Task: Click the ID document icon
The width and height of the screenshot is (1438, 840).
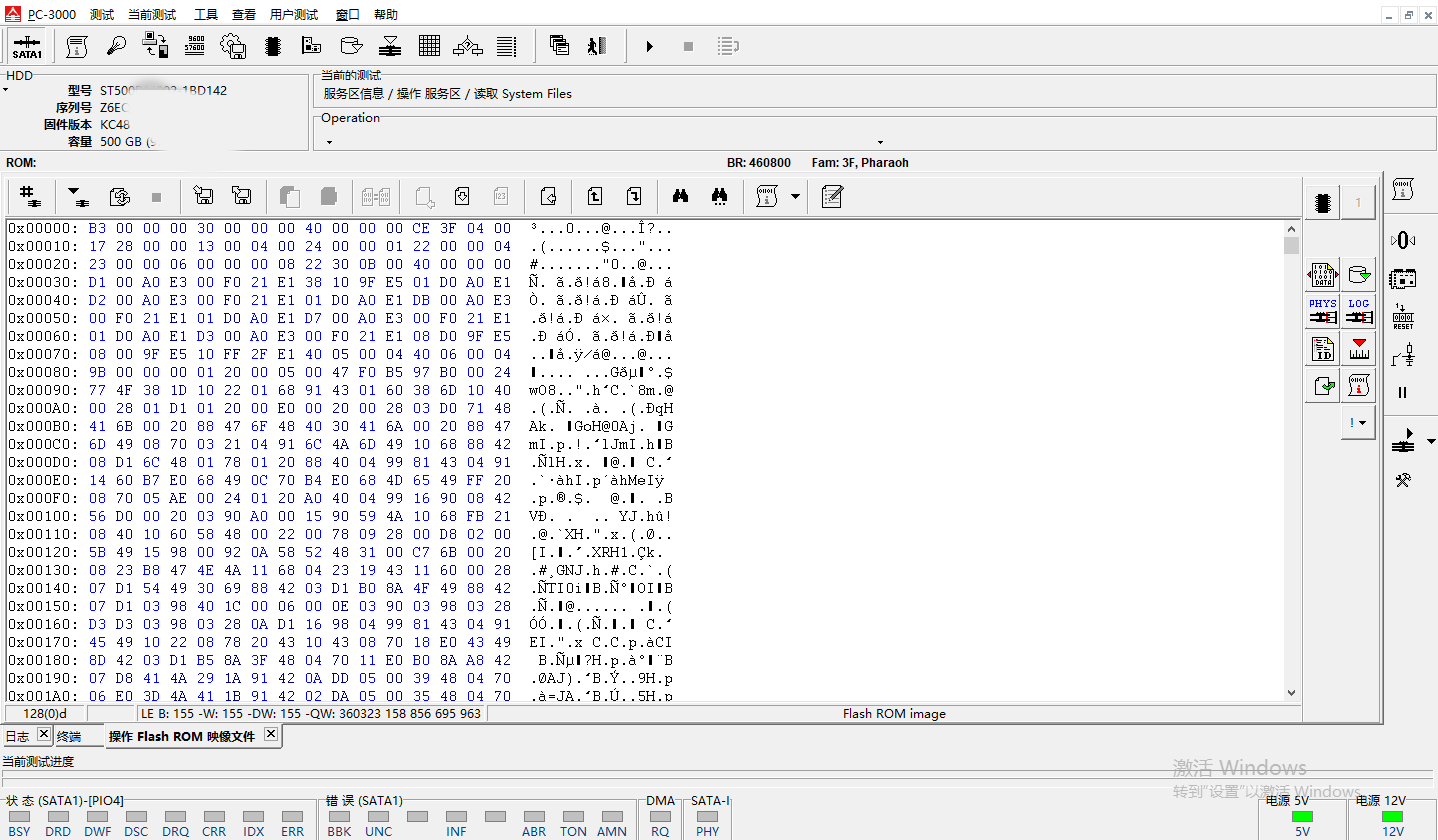Action: (1322, 348)
